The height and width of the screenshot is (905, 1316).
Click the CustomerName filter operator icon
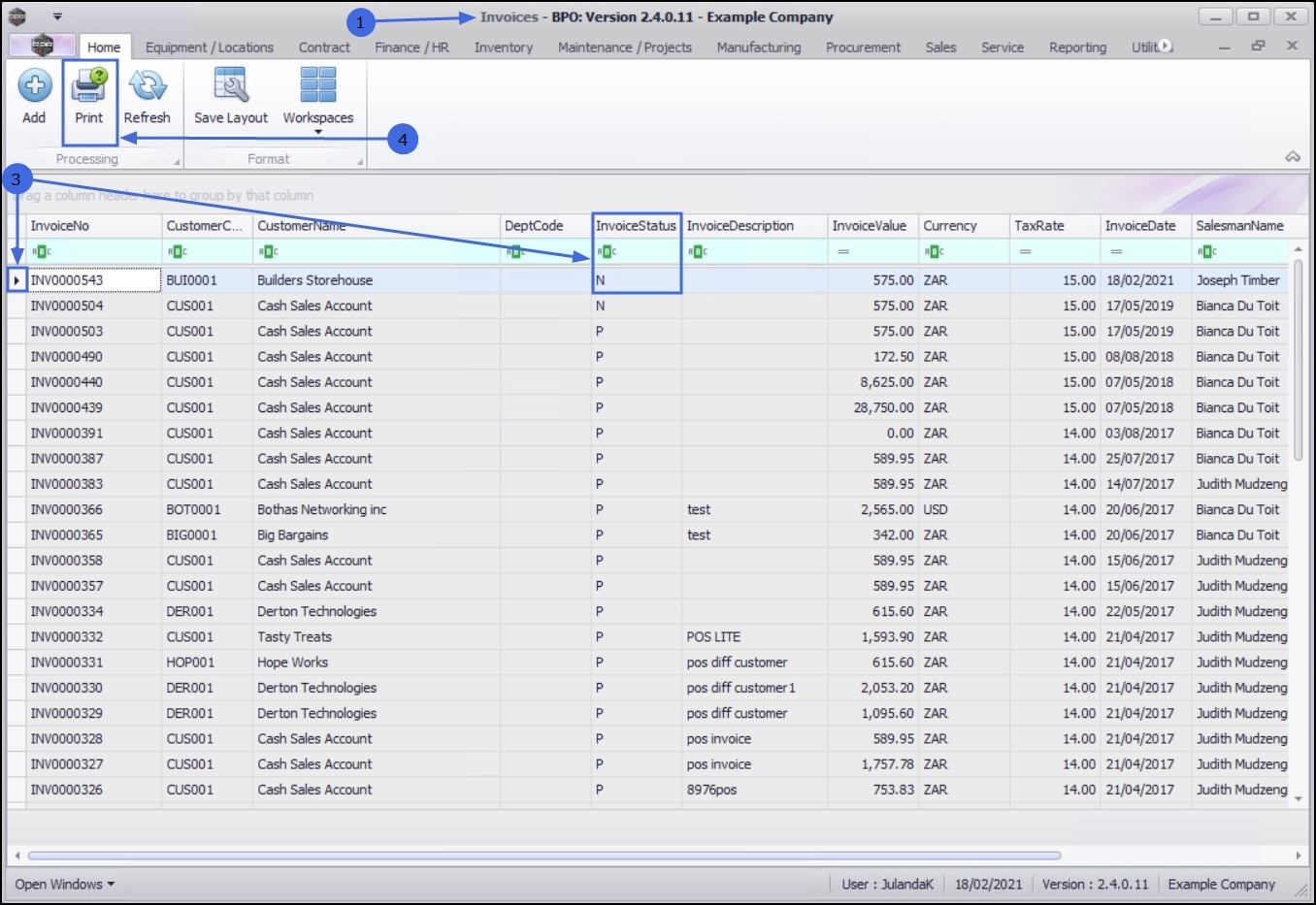268,252
